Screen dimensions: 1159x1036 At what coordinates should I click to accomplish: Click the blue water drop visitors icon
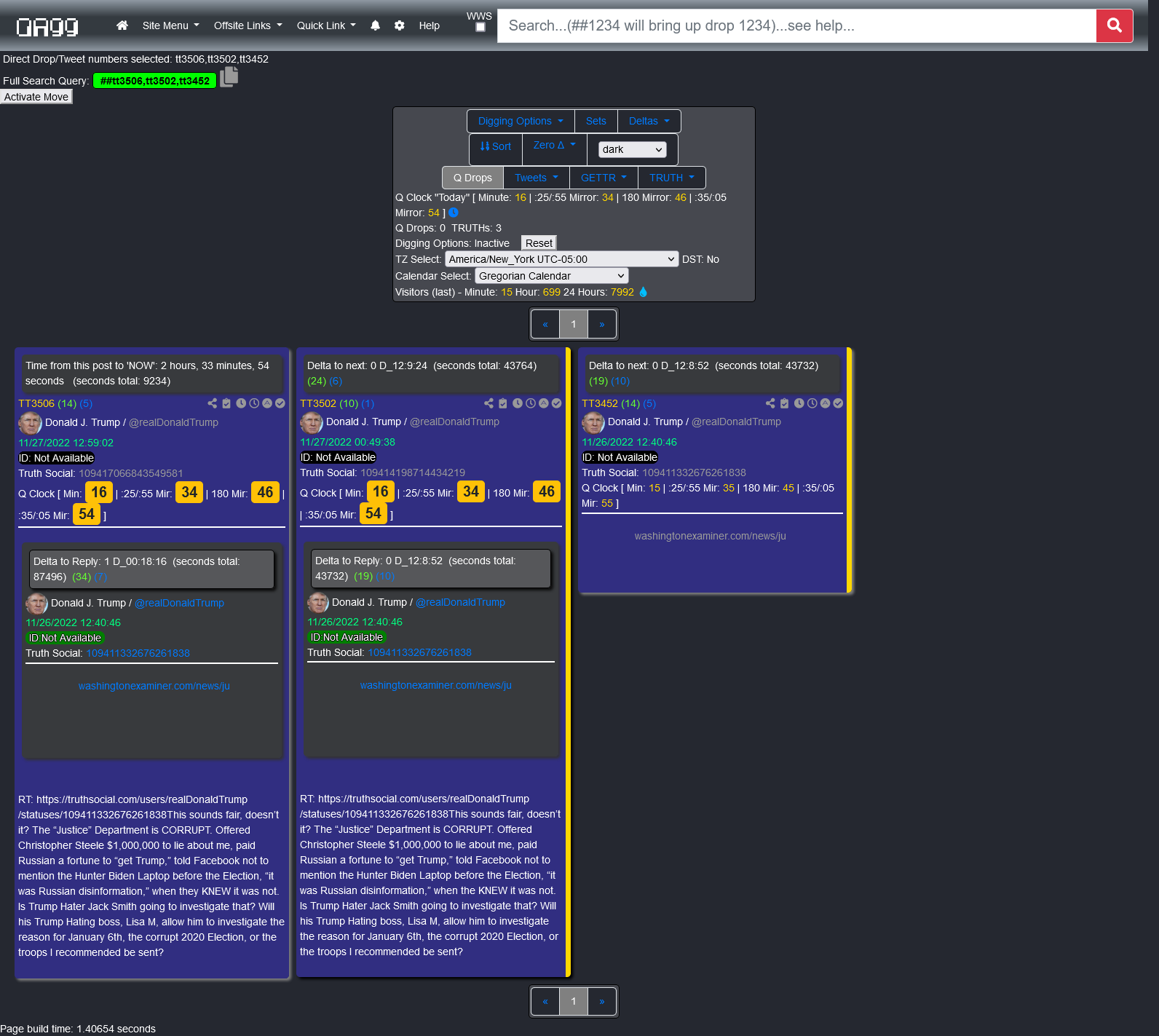pos(643,292)
